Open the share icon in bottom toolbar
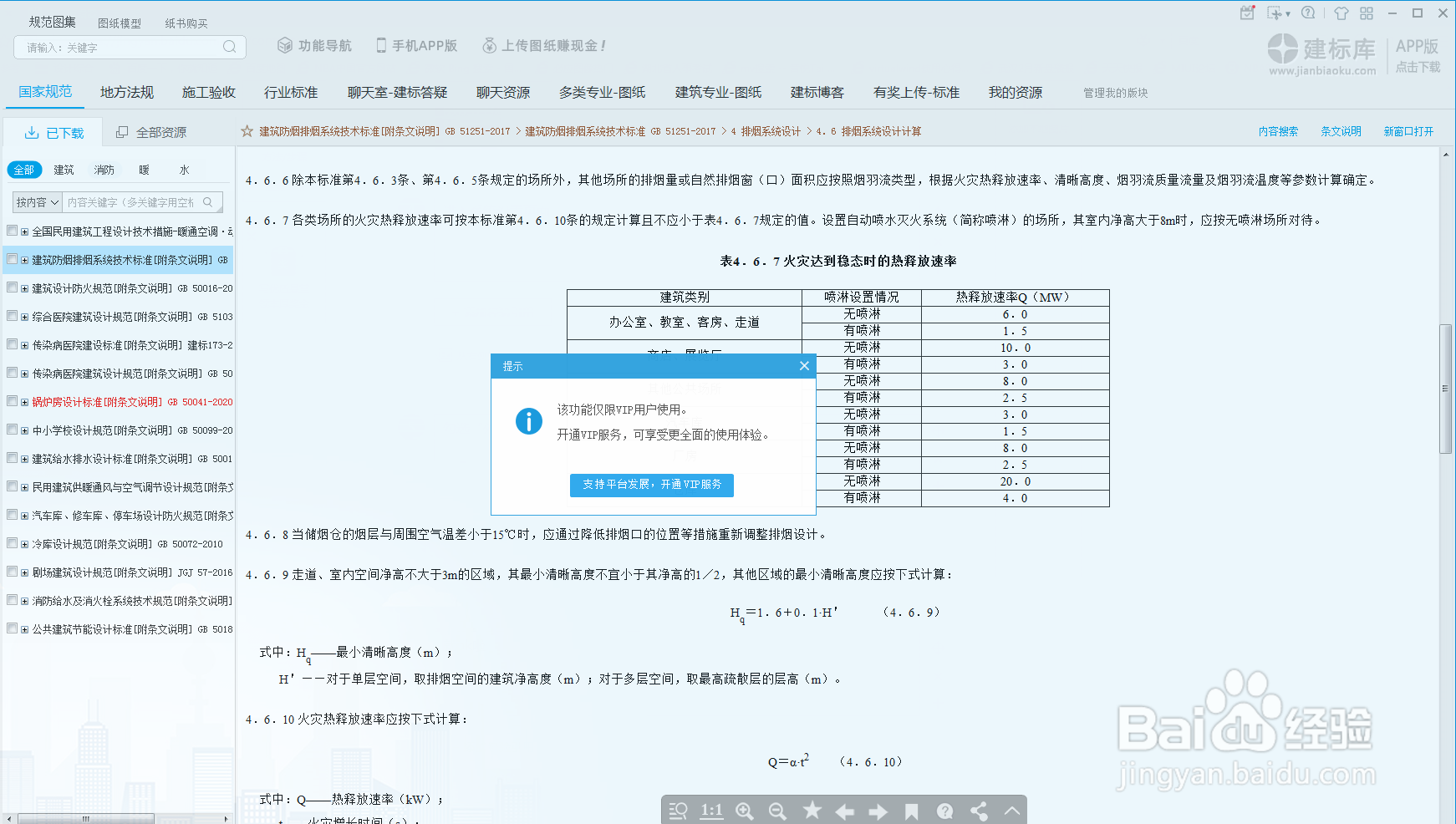This screenshot has width=1456, height=824. pos(979,811)
